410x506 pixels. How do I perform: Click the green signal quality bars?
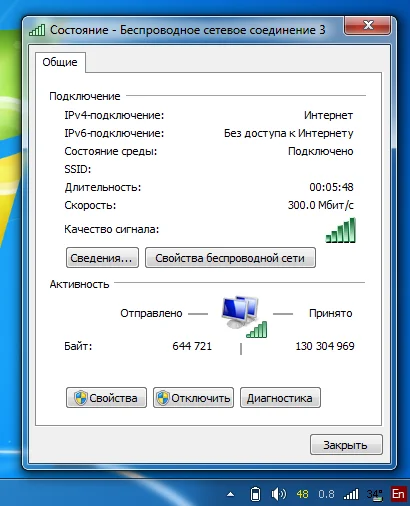point(341,230)
